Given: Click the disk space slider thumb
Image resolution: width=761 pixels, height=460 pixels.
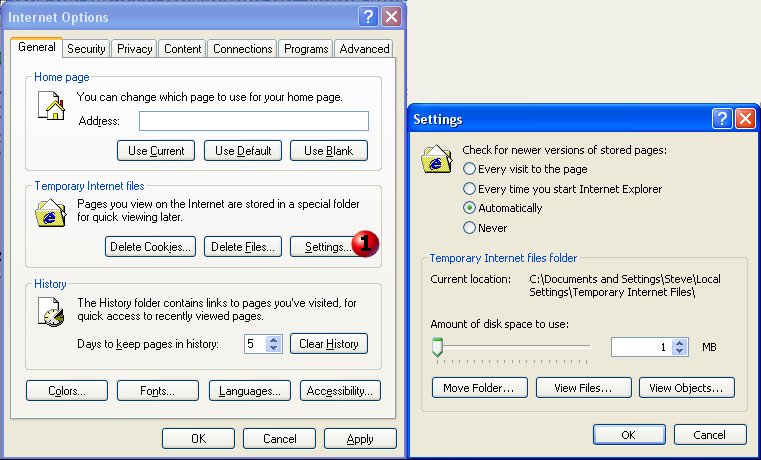Looking at the screenshot, I should pyautogui.click(x=437, y=347).
